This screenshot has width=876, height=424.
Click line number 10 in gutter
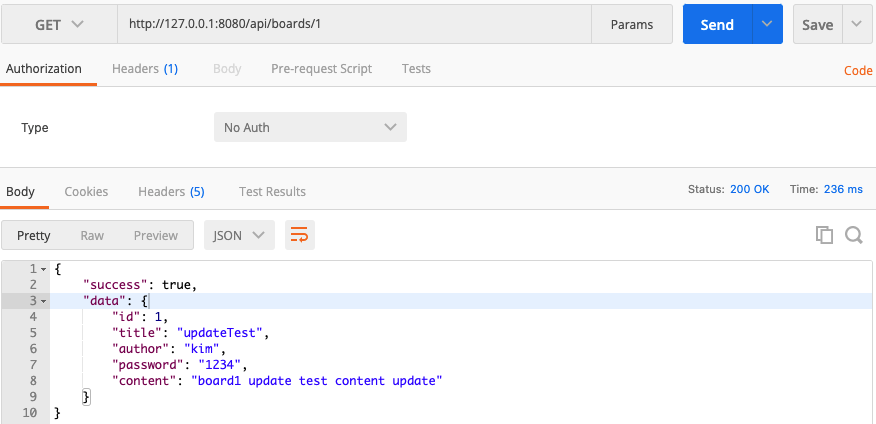point(30,413)
